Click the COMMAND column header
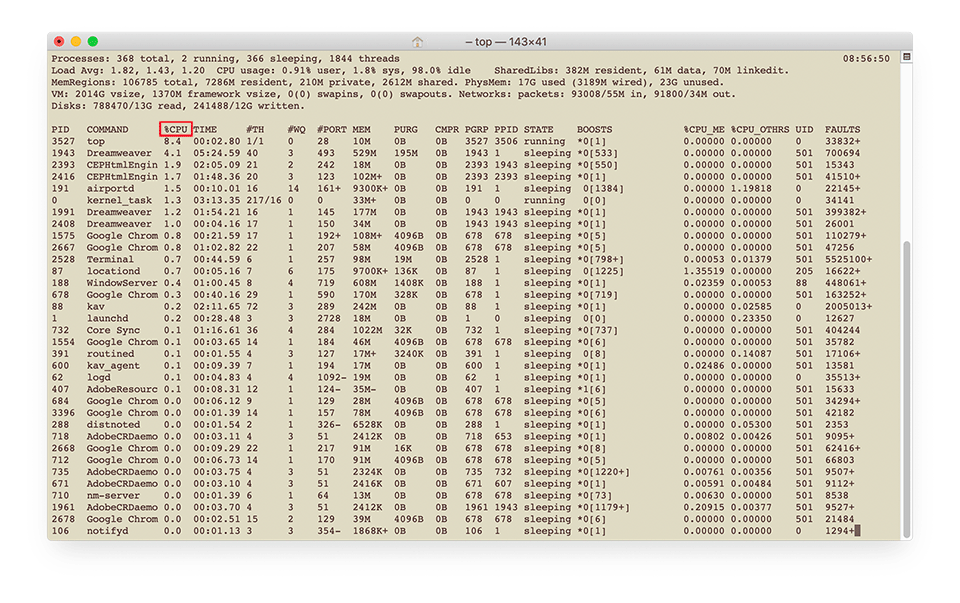The image size is (960, 603). pyautogui.click(x=107, y=130)
